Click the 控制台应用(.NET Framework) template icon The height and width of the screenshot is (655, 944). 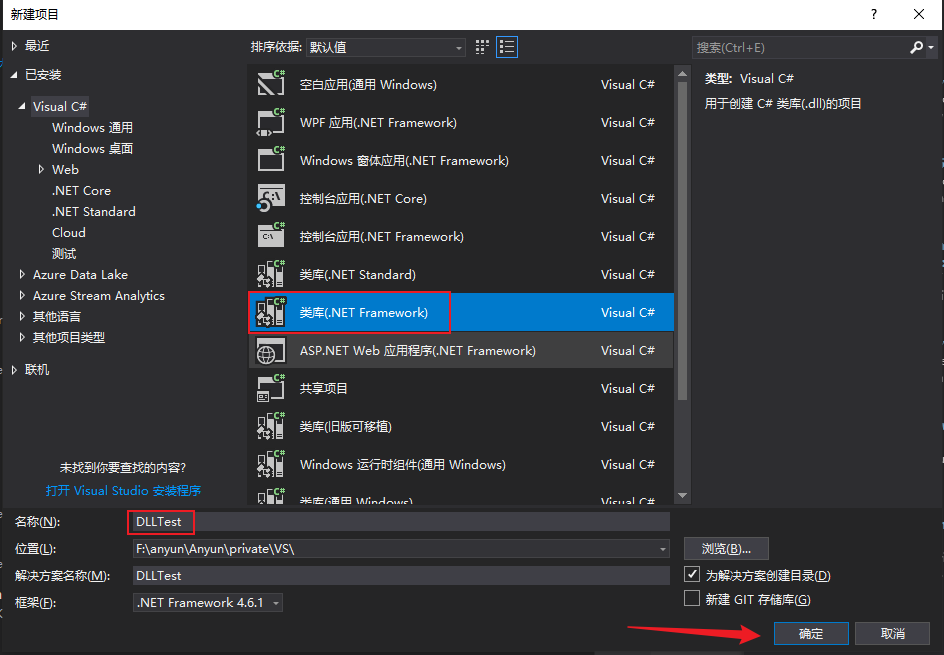click(271, 236)
